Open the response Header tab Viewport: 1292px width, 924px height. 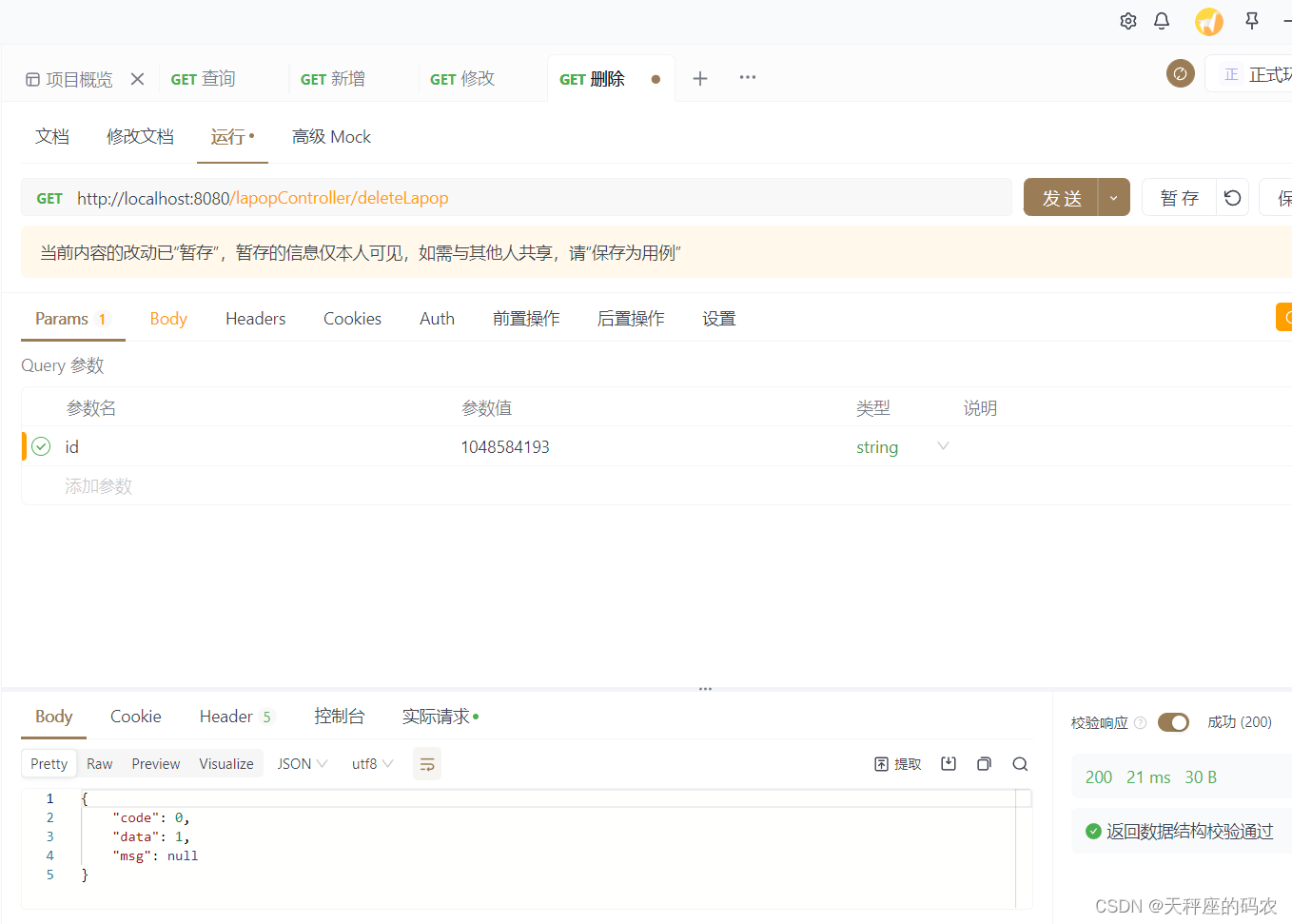236,717
